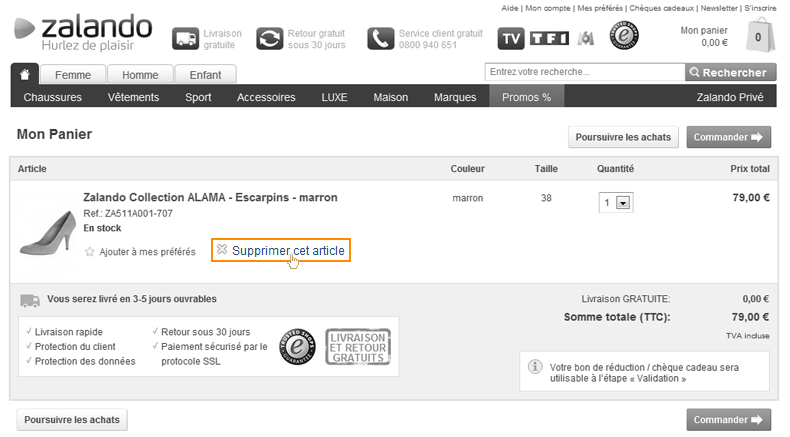This screenshot has width=790, height=437.
Task: Open the Sport menu
Action: click(x=198, y=97)
